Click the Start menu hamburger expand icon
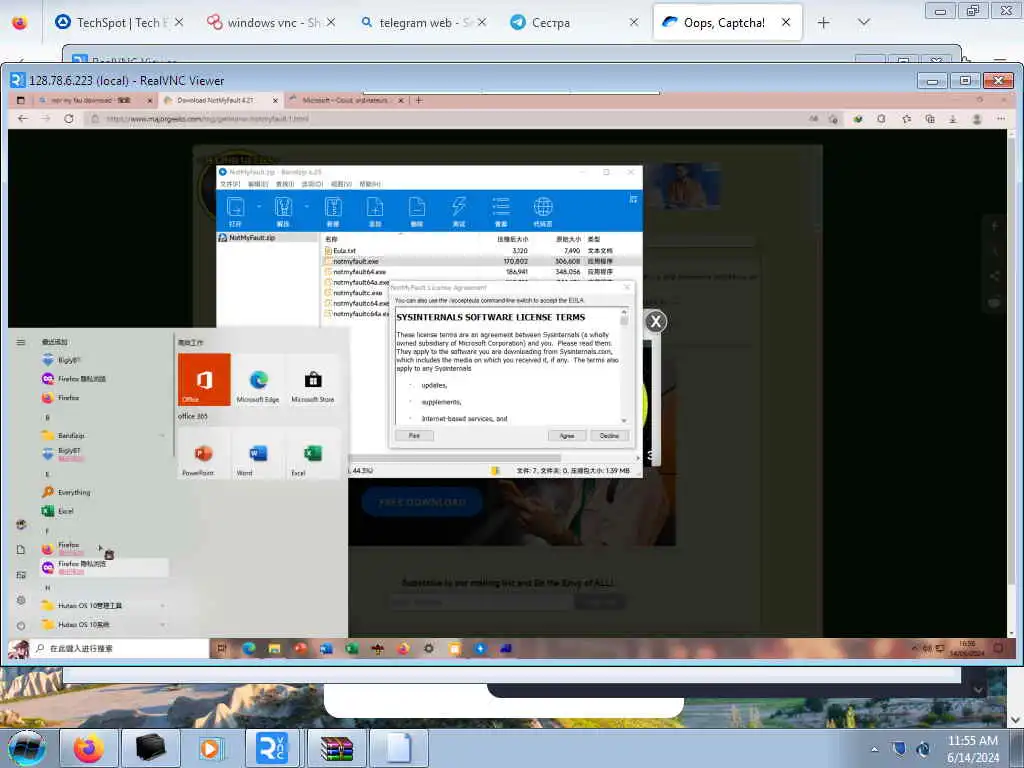1024x768 pixels. coord(21,342)
